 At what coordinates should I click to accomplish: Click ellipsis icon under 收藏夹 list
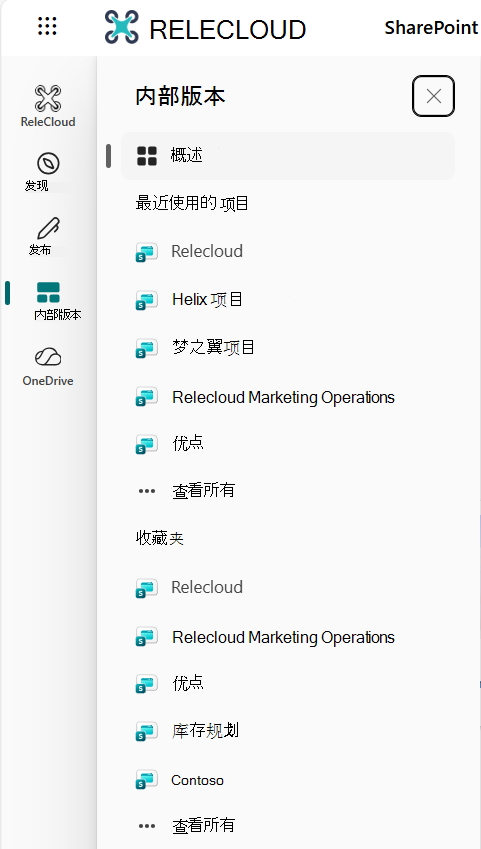147,826
